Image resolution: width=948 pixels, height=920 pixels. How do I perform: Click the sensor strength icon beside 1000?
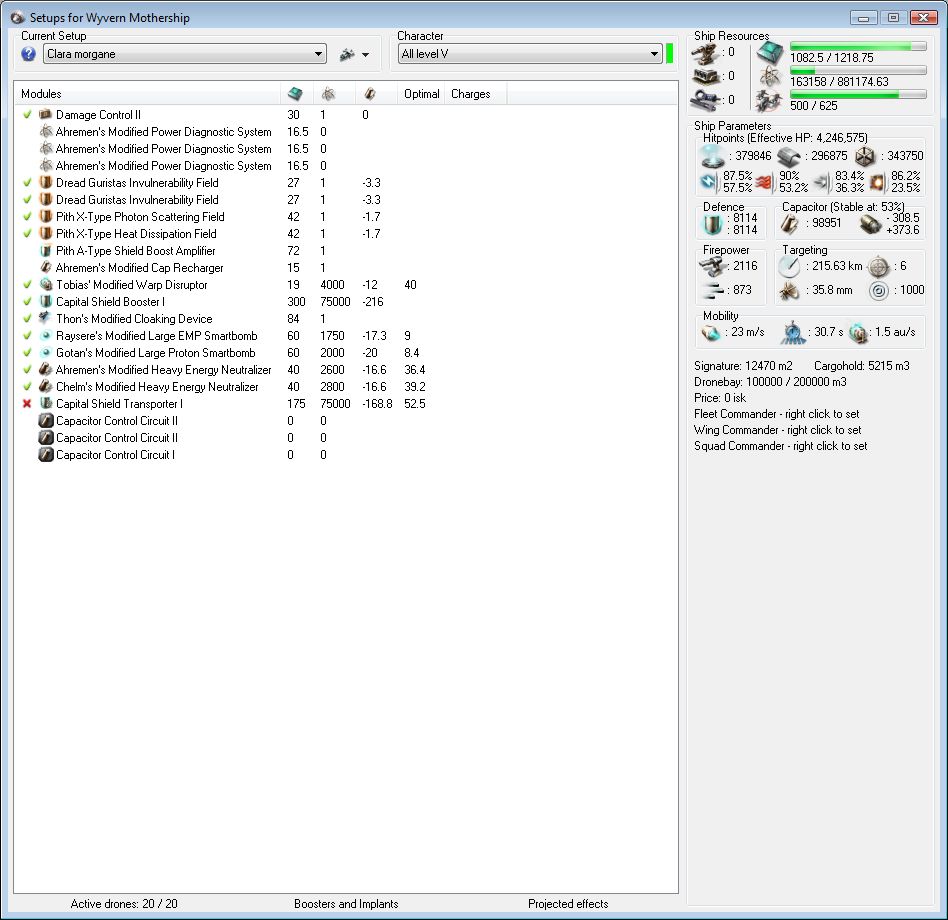click(878, 291)
